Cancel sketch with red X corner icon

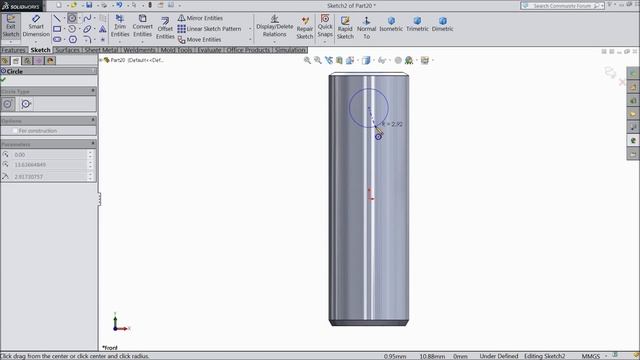622,82
